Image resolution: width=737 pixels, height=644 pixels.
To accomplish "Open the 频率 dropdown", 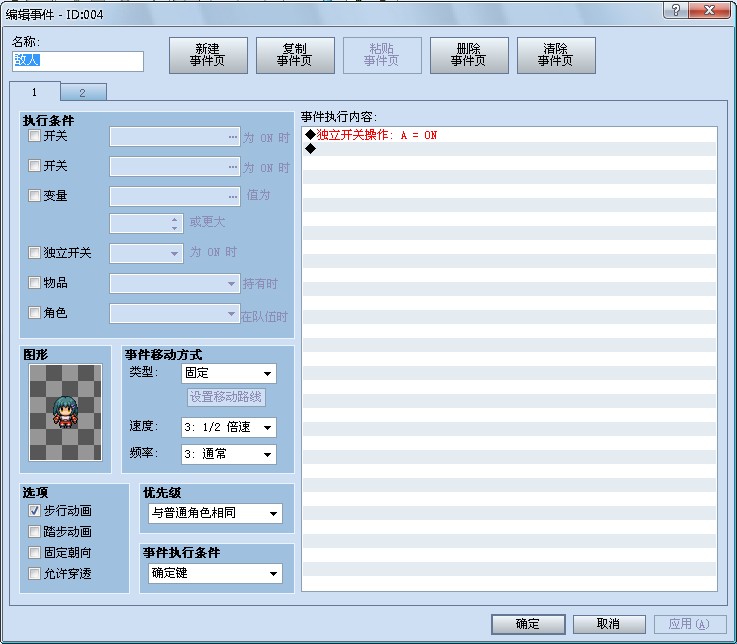I will (x=229, y=455).
